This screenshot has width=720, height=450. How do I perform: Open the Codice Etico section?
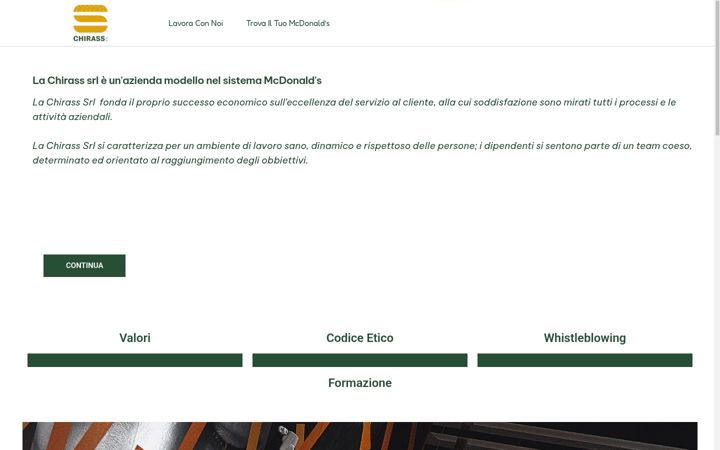tap(360, 338)
